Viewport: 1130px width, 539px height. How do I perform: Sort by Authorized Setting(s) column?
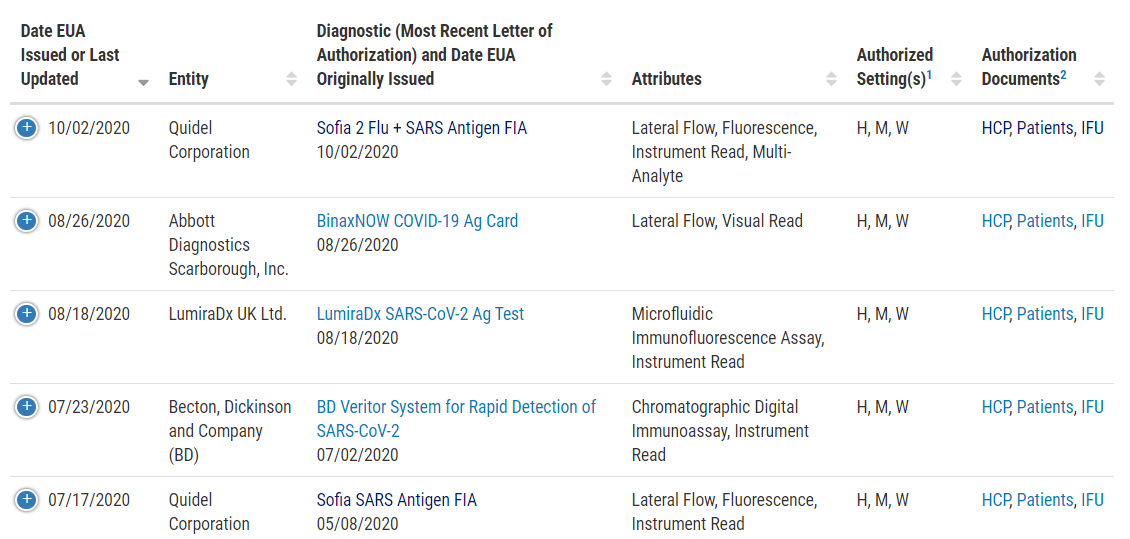coord(956,79)
